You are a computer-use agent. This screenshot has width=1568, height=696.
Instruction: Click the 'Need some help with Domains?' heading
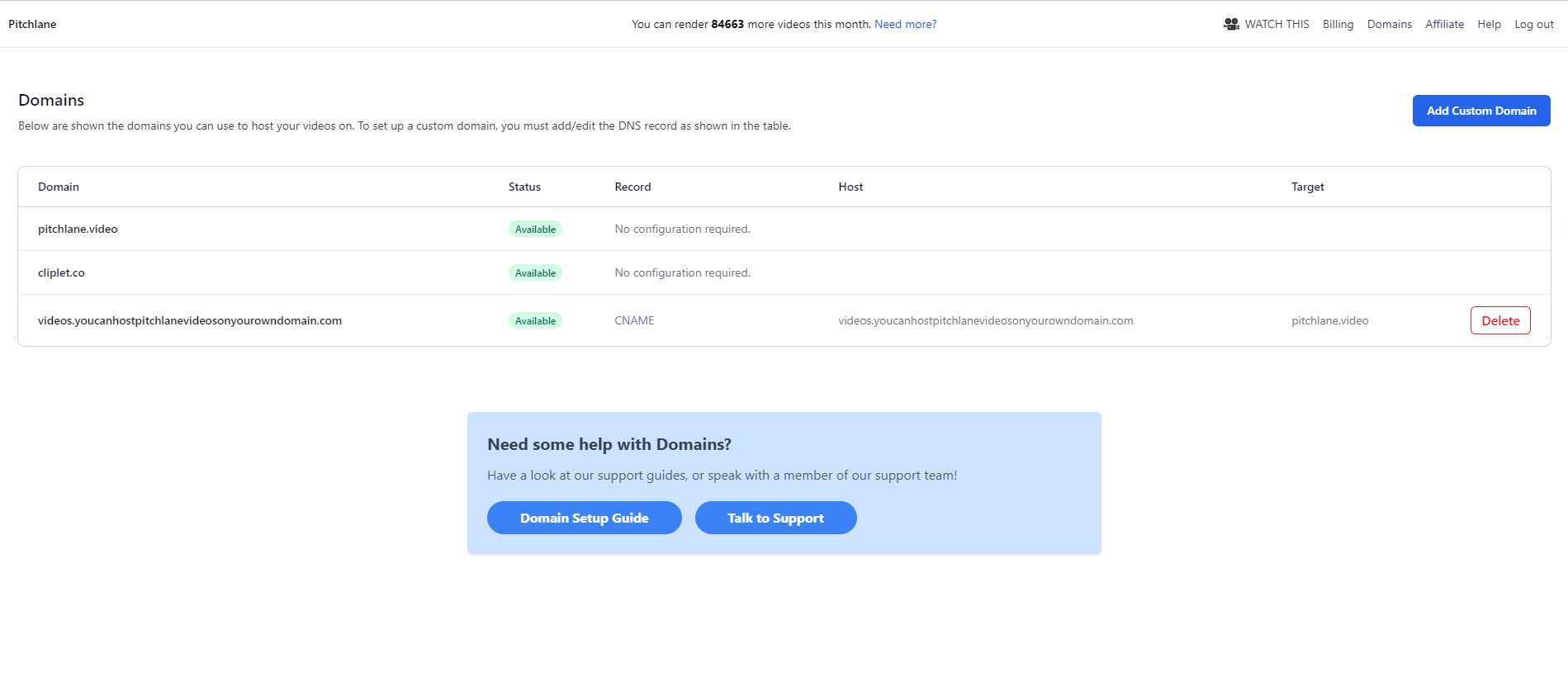pyautogui.click(x=609, y=444)
